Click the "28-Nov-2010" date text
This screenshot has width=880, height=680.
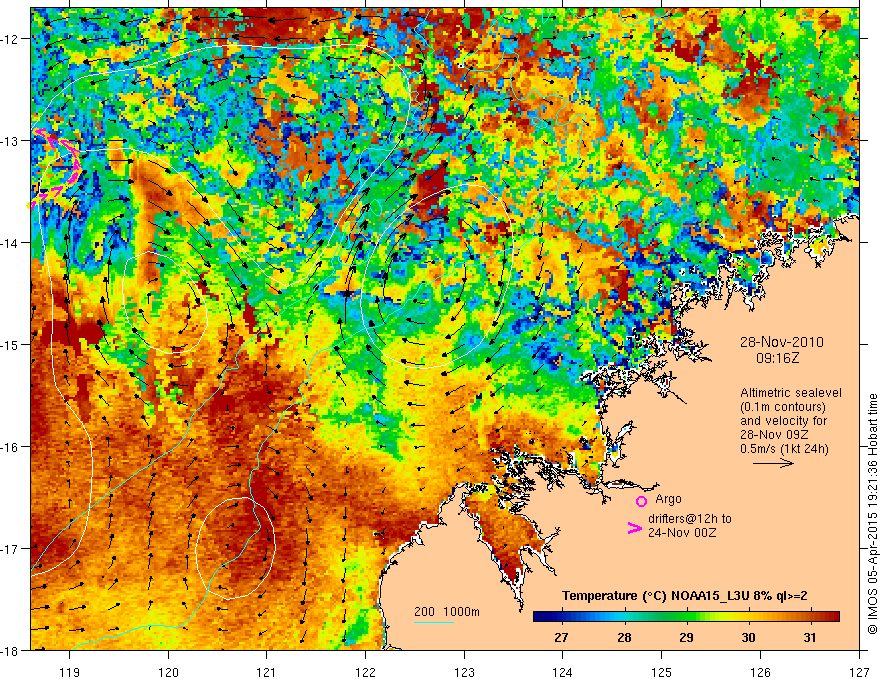click(x=781, y=342)
